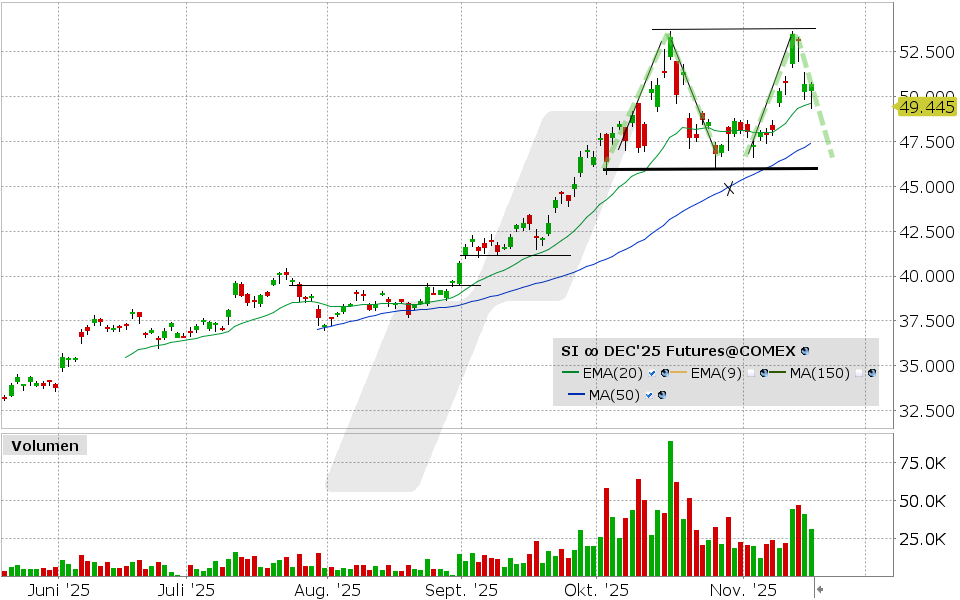Uncheck the MA(50) indicator
The height and width of the screenshot is (600, 960).
pos(648,394)
